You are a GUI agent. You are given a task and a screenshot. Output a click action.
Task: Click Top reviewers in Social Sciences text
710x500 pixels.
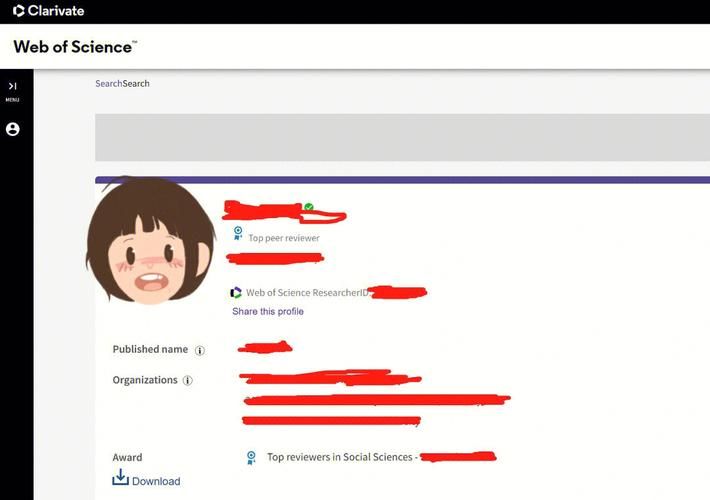click(340, 457)
